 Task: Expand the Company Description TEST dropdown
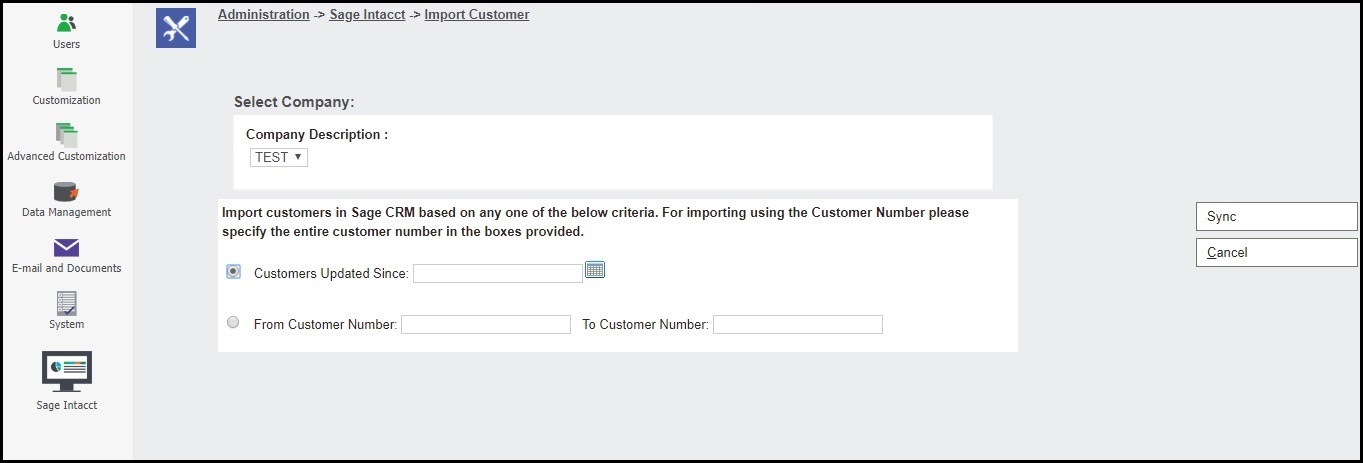pos(279,157)
